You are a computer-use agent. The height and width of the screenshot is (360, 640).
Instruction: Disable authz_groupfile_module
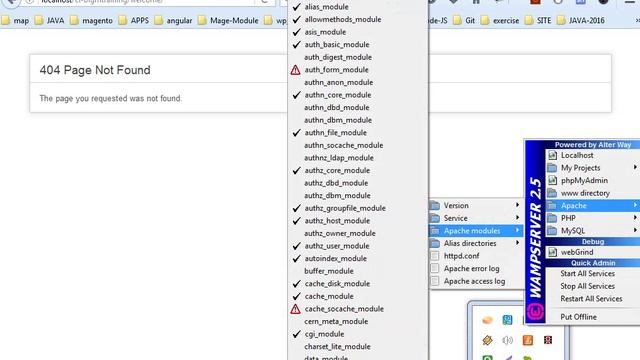pos(345,208)
